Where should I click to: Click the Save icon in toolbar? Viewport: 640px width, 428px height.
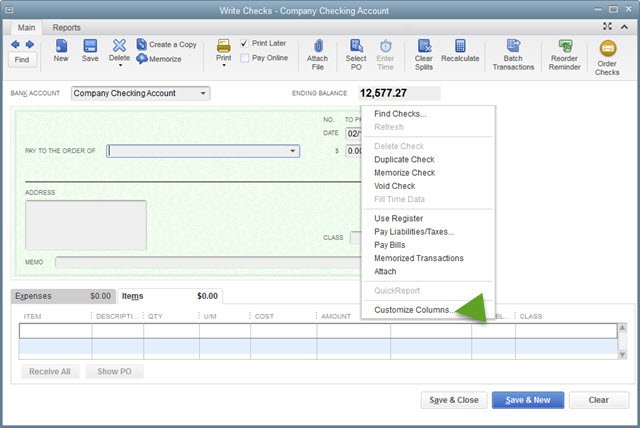[90, 51]
